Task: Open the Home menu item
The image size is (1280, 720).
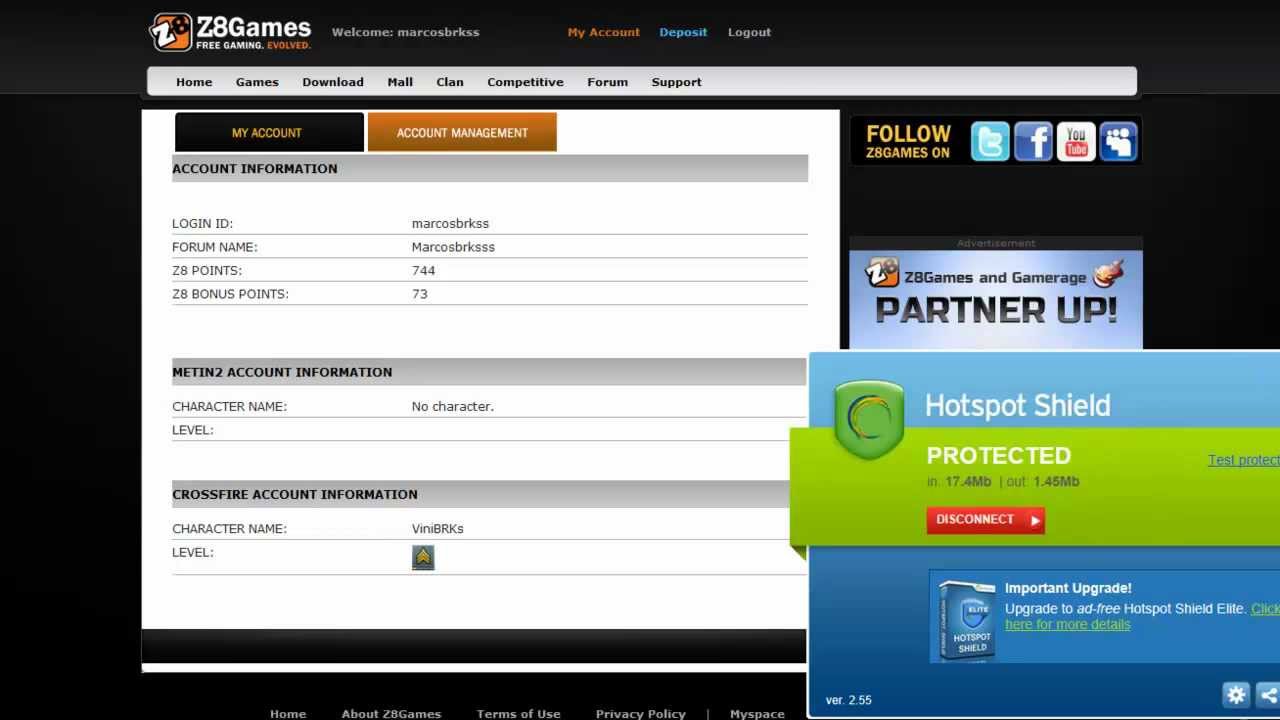Action: [194, 82]
